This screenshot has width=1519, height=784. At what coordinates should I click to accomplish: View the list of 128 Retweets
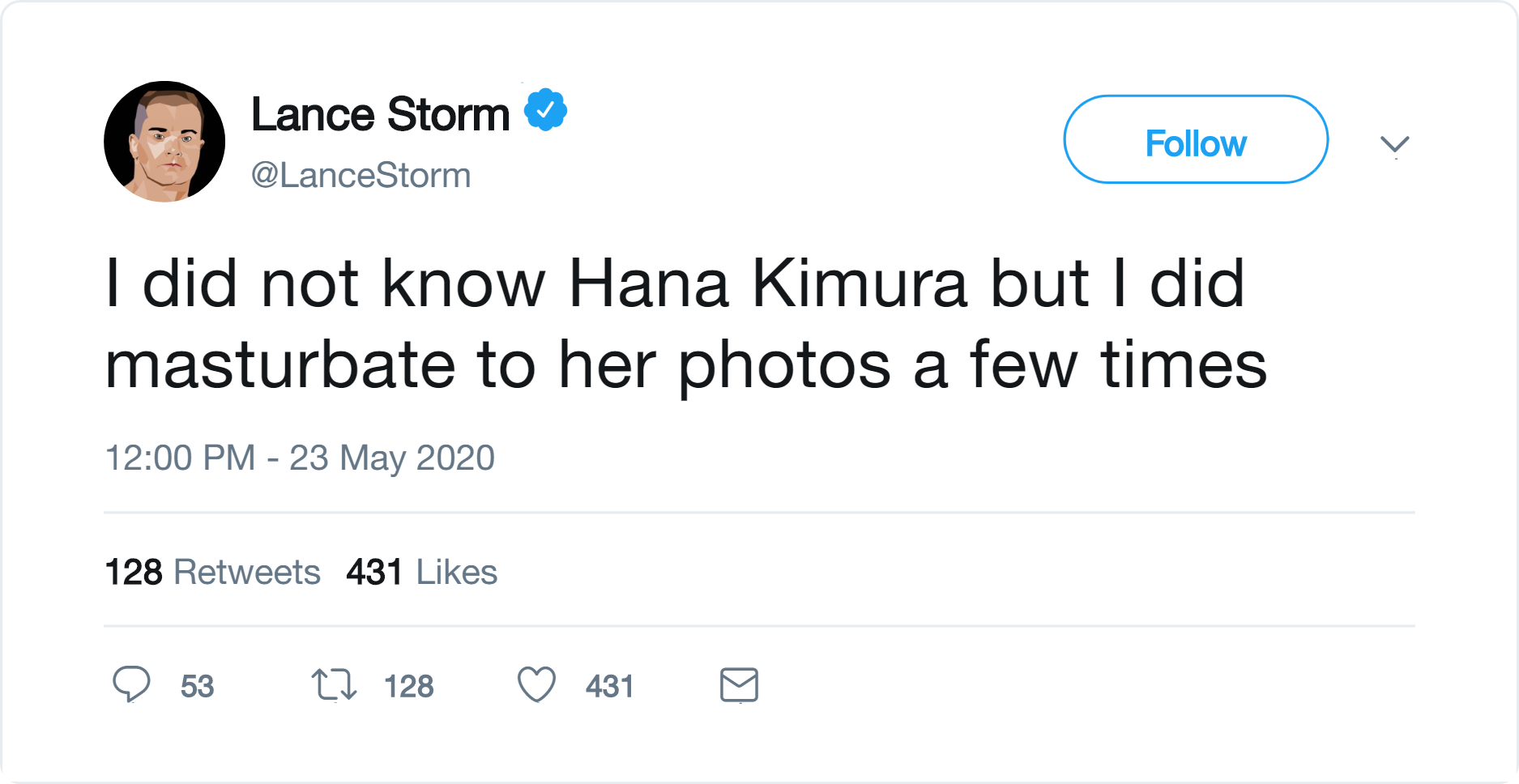point(213,573)
